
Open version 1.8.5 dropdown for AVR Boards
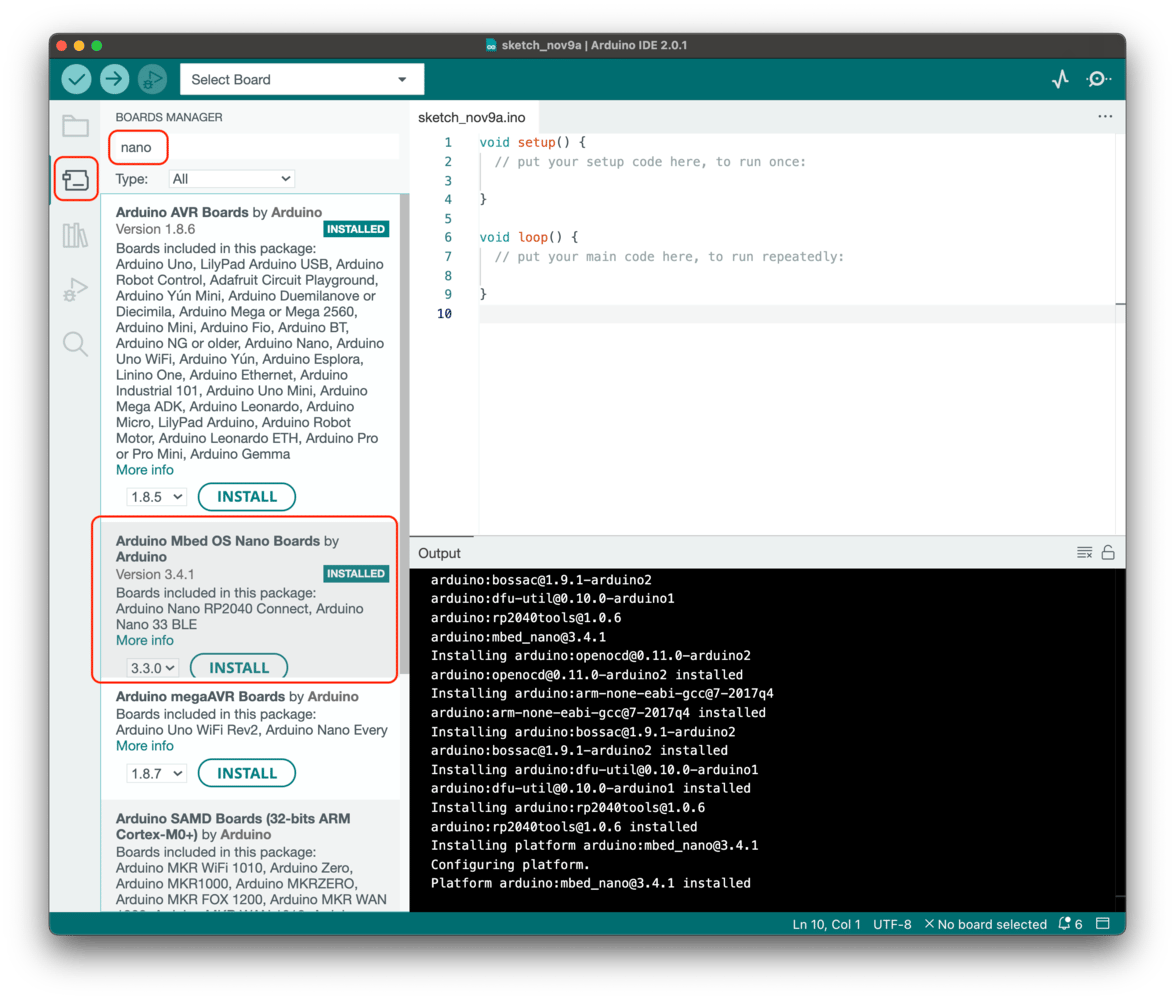(x=156, y=497)
